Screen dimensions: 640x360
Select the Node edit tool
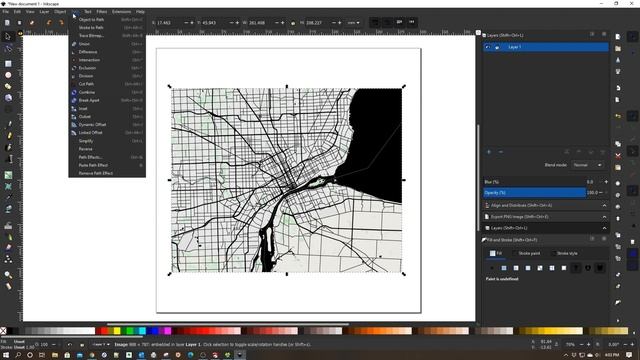tap(8, 49)
